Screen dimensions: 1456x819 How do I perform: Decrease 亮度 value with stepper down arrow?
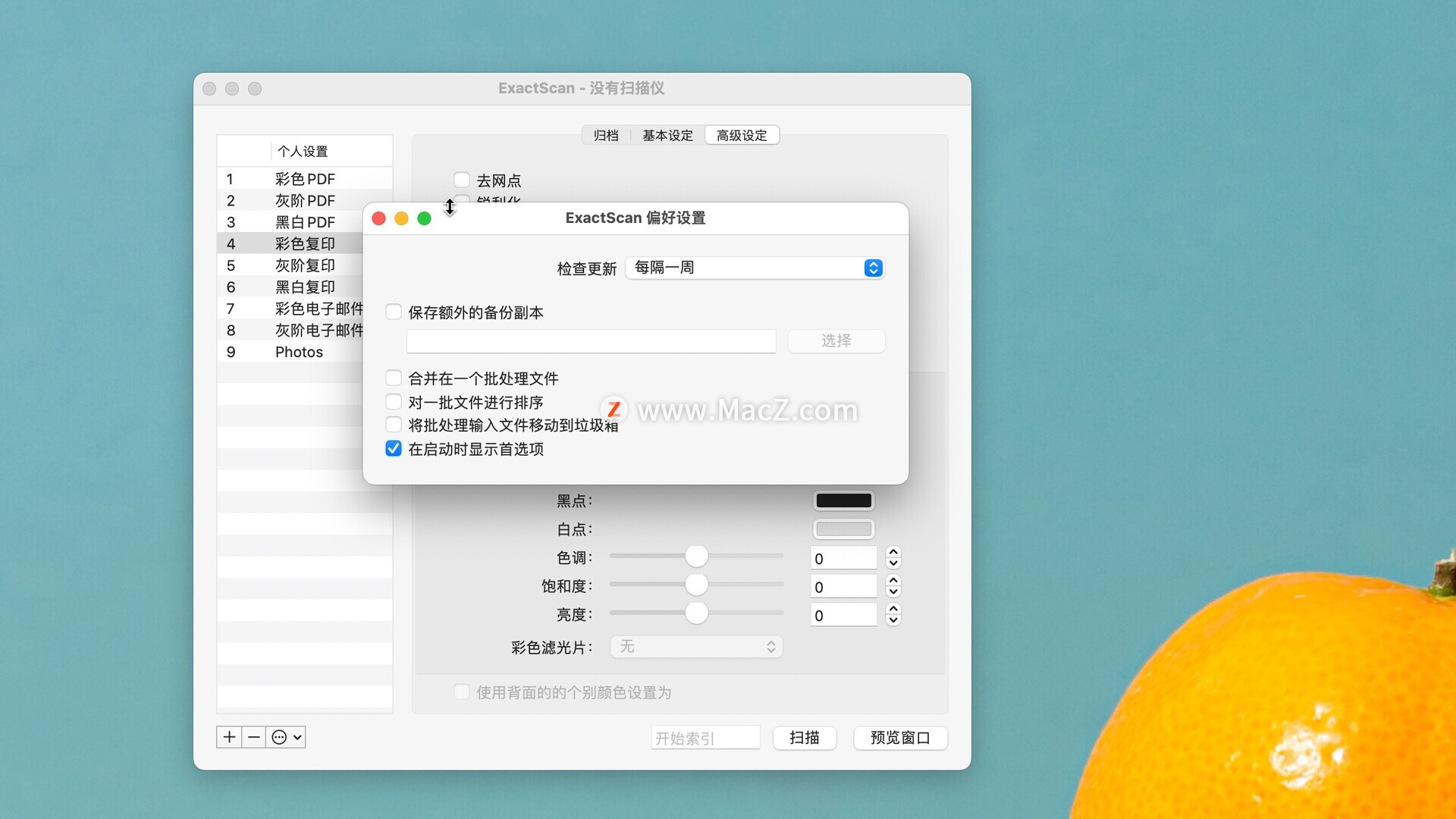[x=893, y=620]
